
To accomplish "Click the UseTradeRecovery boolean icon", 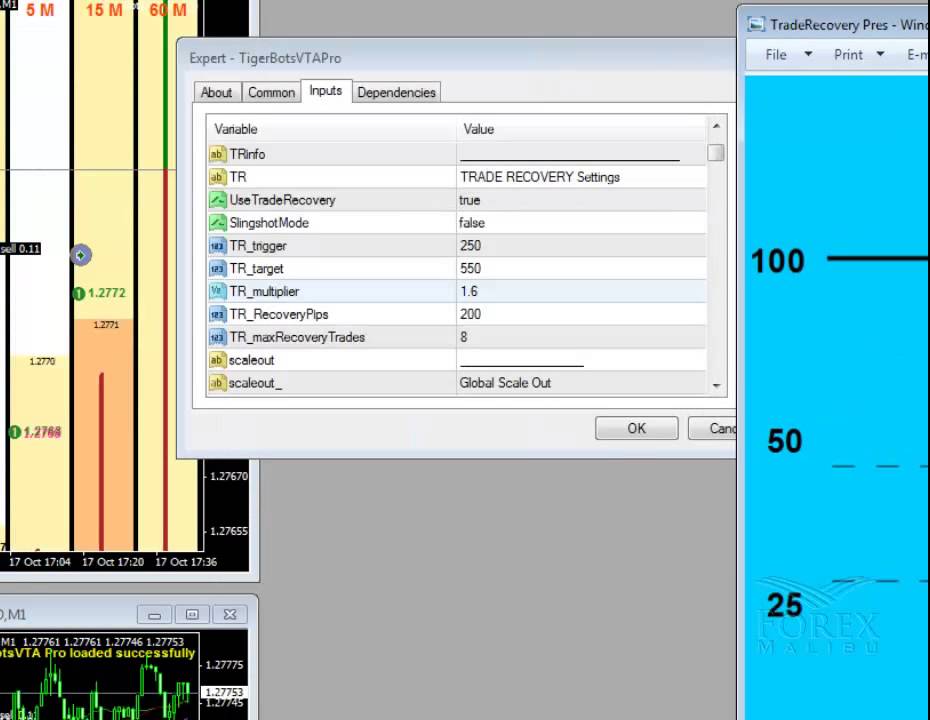I will [217, 200].
